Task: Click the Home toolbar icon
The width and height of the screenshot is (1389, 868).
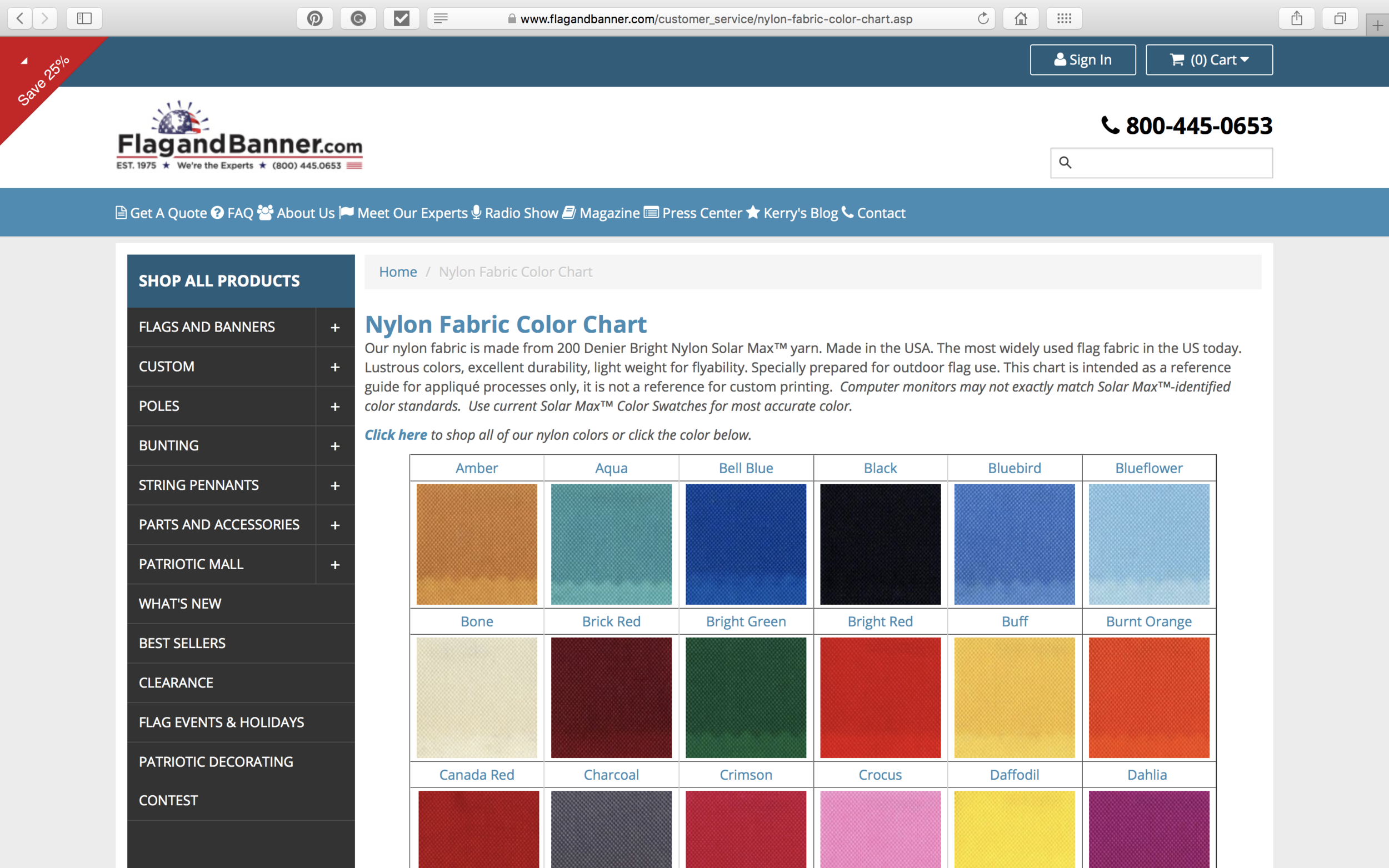Action: pyautogui.click(x=1021, y=18)
